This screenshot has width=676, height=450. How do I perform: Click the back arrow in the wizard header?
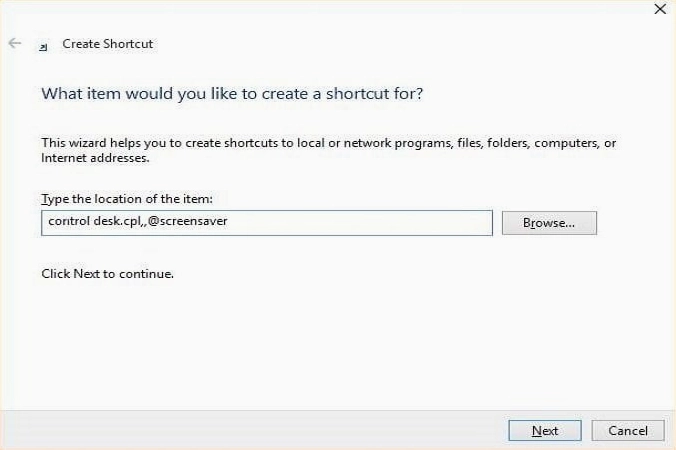point(15,44)
